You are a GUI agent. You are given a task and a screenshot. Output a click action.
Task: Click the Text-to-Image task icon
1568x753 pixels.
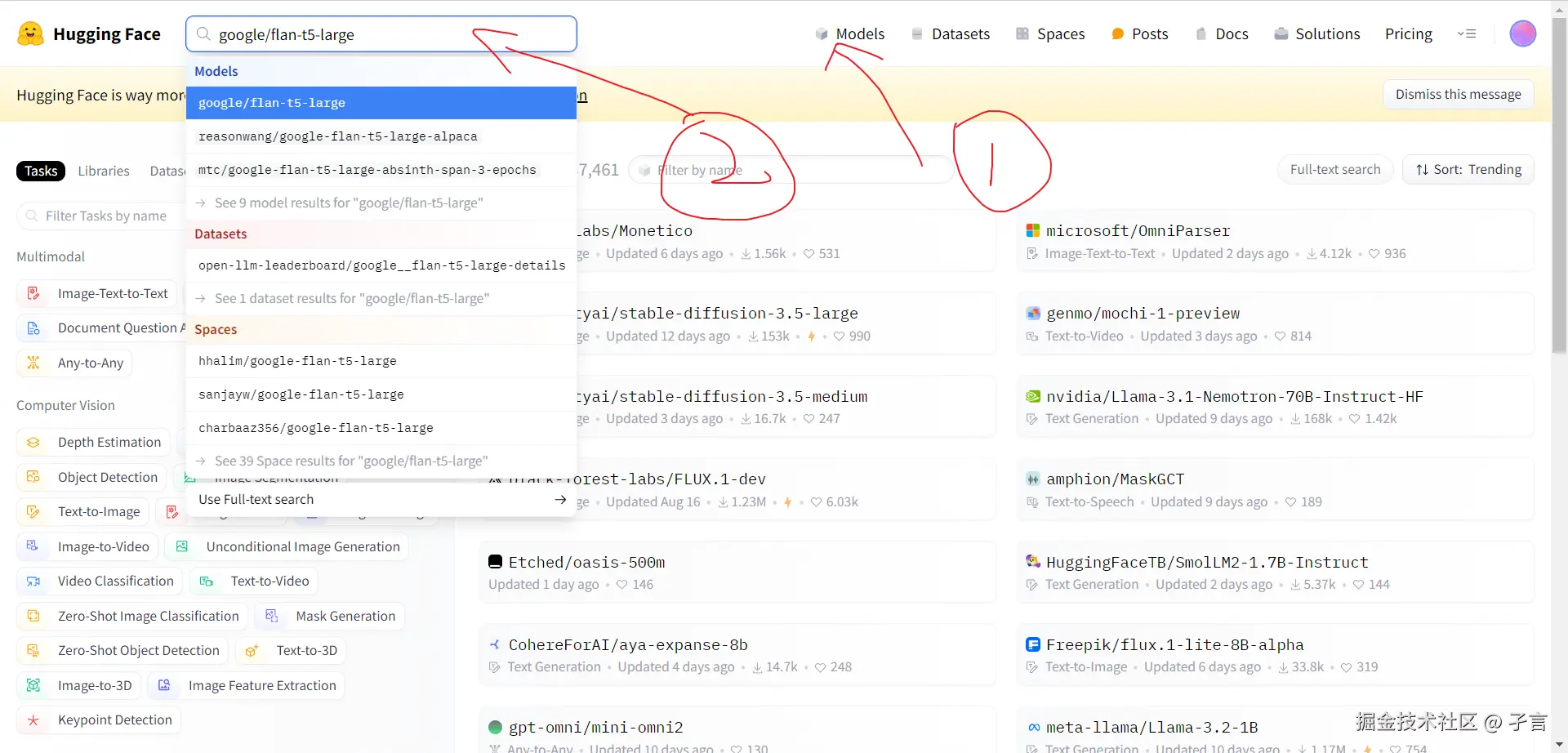click(33, 511)
